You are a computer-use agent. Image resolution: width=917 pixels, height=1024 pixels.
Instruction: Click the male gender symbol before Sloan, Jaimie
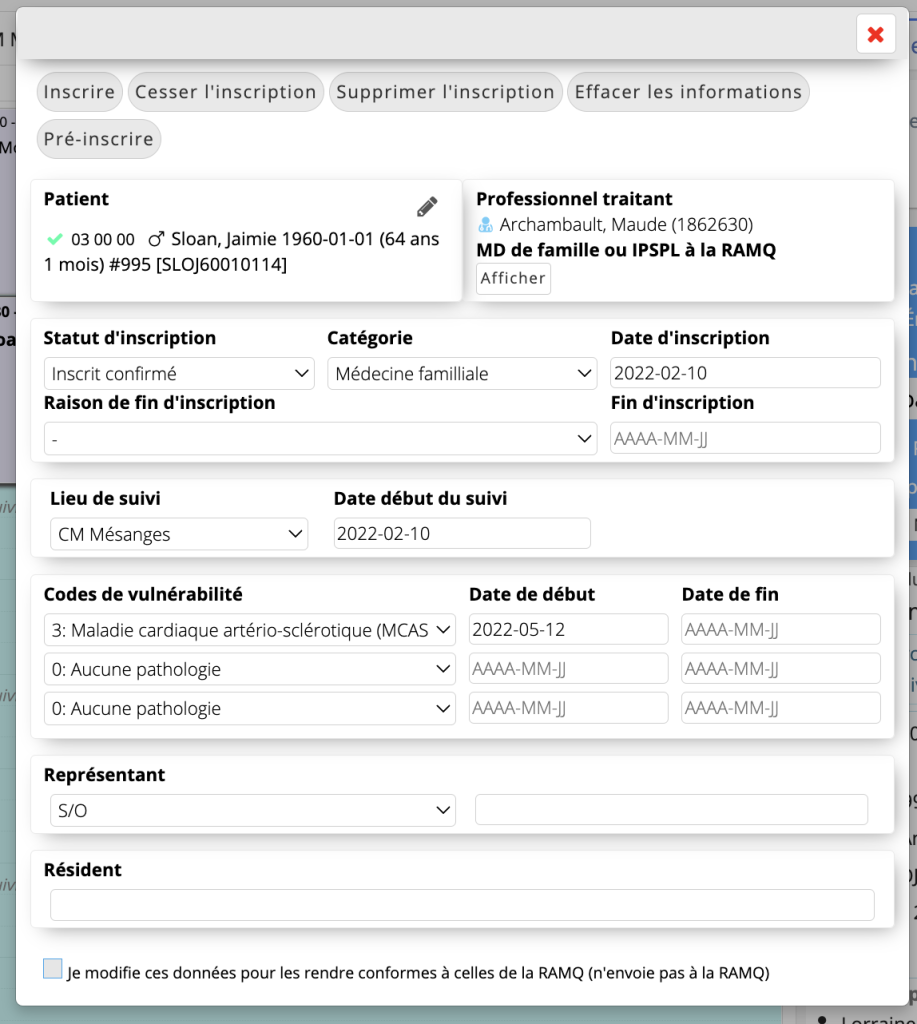[x=156, y=239]
